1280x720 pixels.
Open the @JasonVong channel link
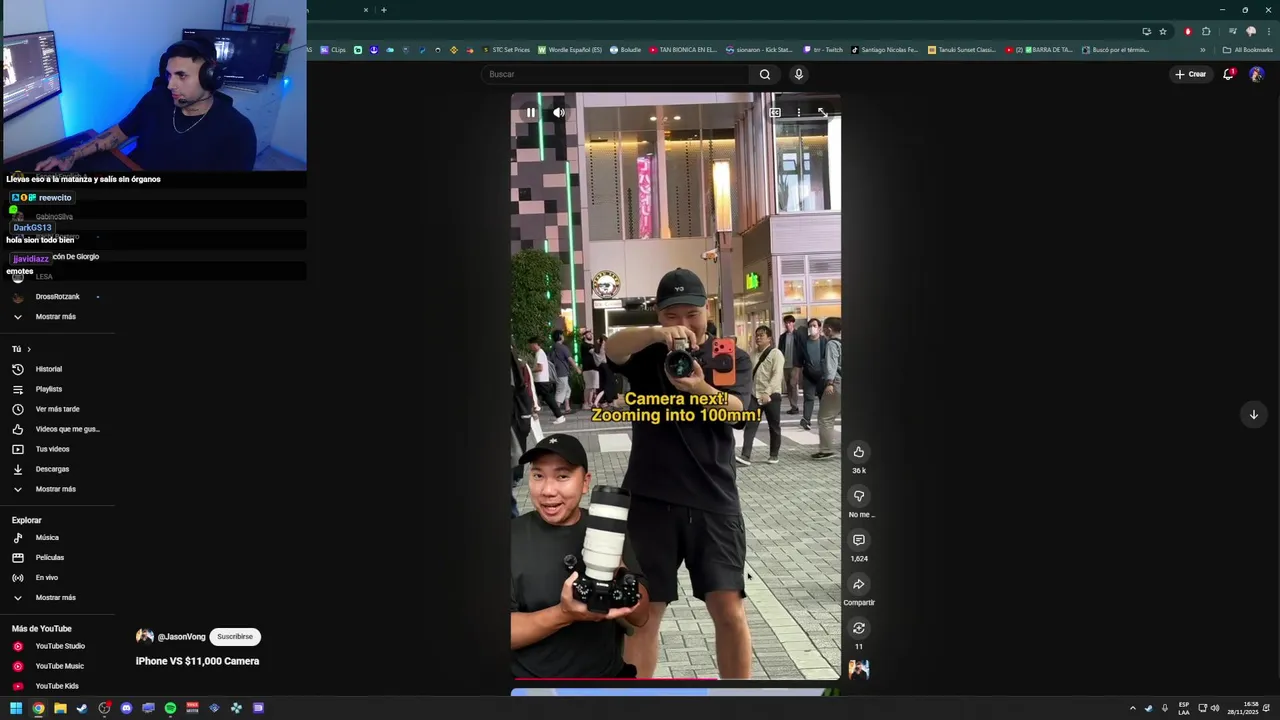point(181,637)
